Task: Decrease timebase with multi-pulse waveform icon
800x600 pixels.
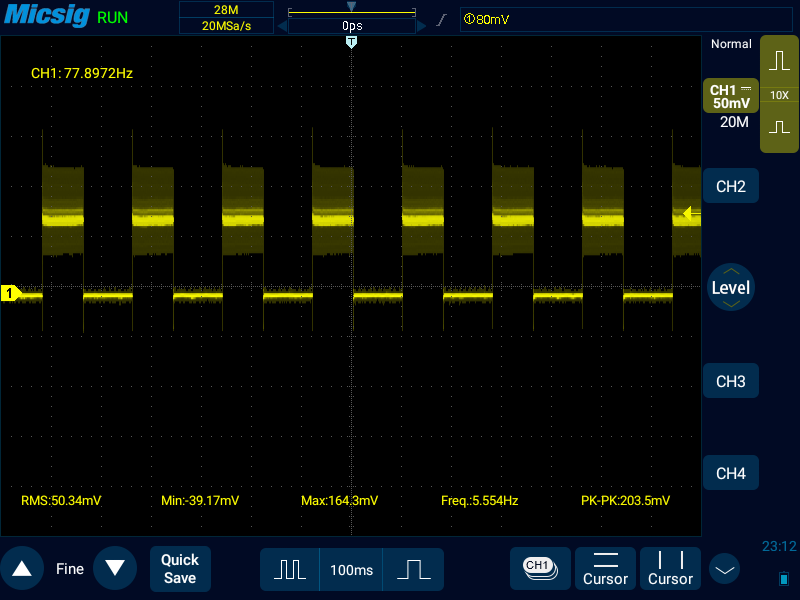Action: click(290, 569)
